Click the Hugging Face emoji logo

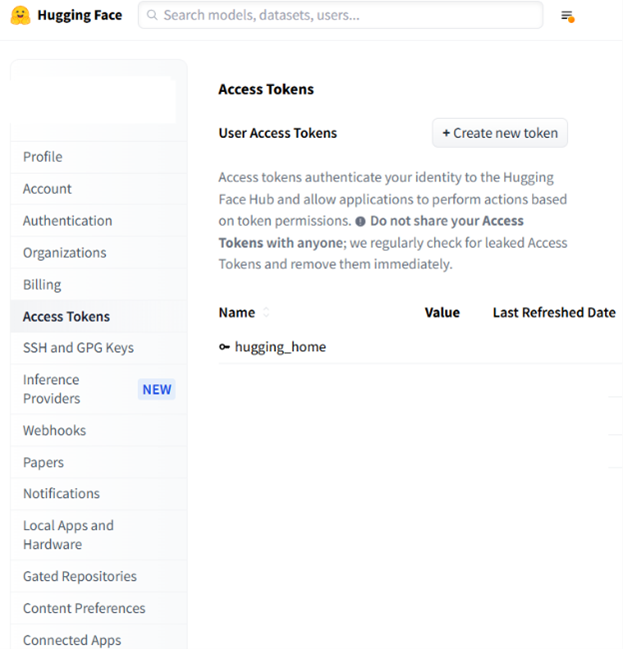[20, 15]
